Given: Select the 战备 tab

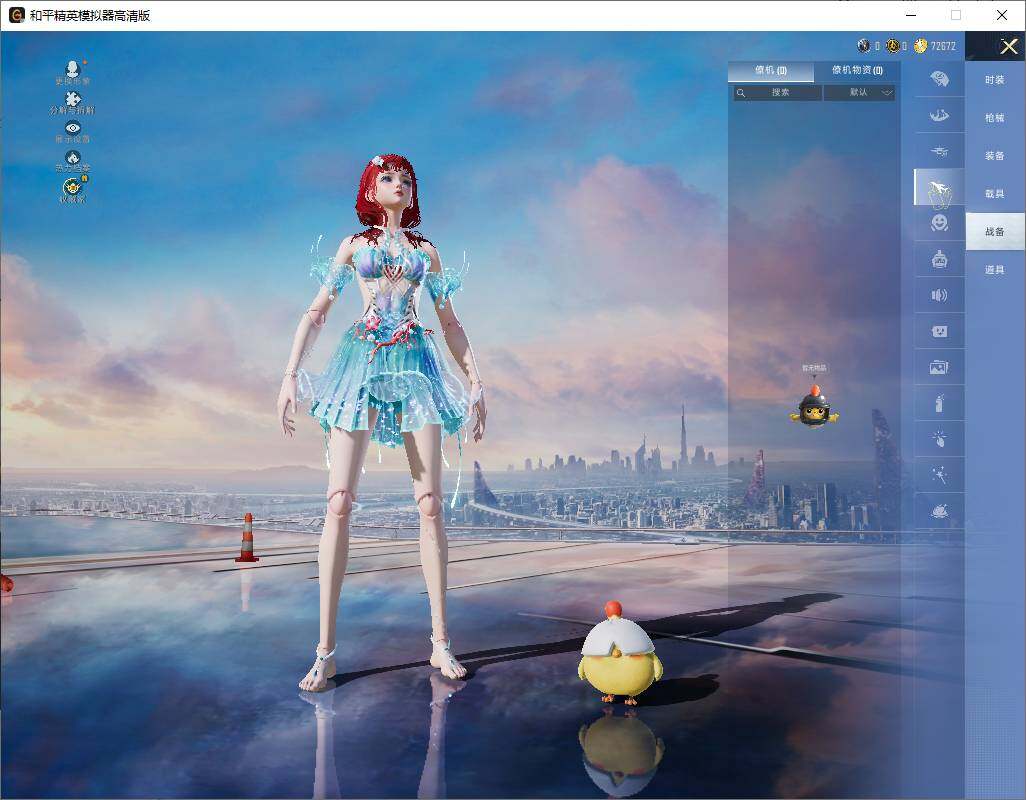Looking at the screenshot, I should 995,232.
